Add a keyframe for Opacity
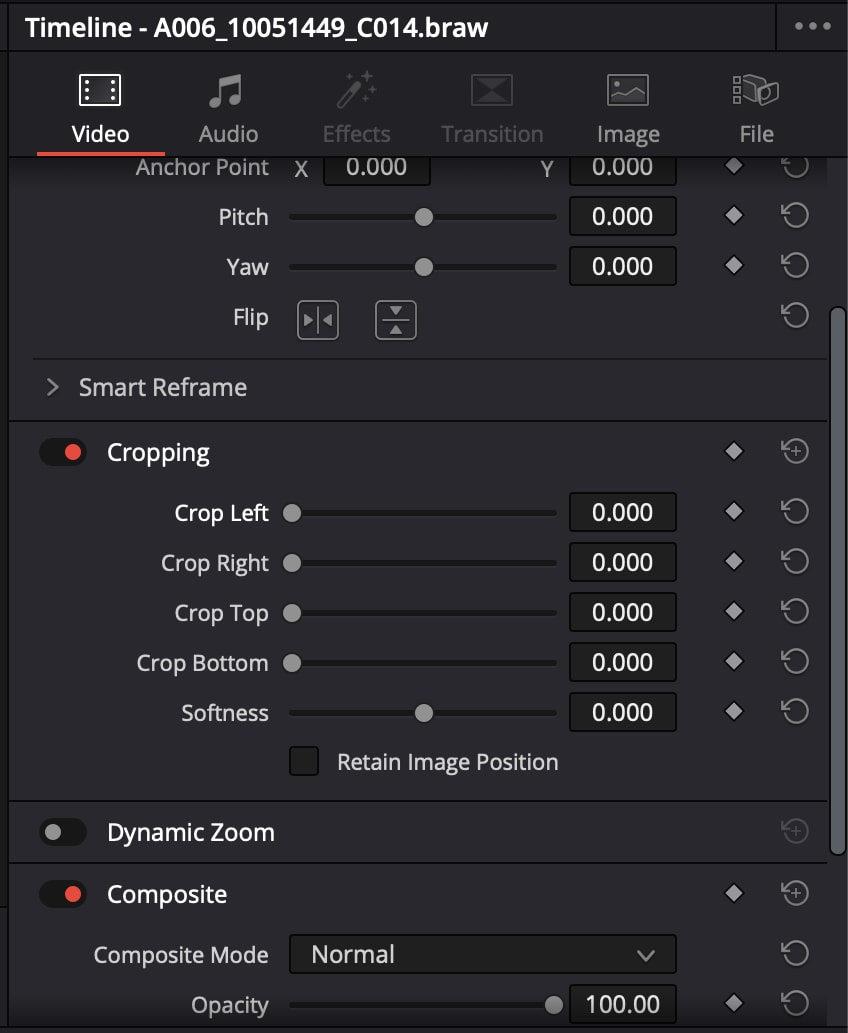The height and width of the screenshot is (1033, 848). click(x=734, y=1004)
